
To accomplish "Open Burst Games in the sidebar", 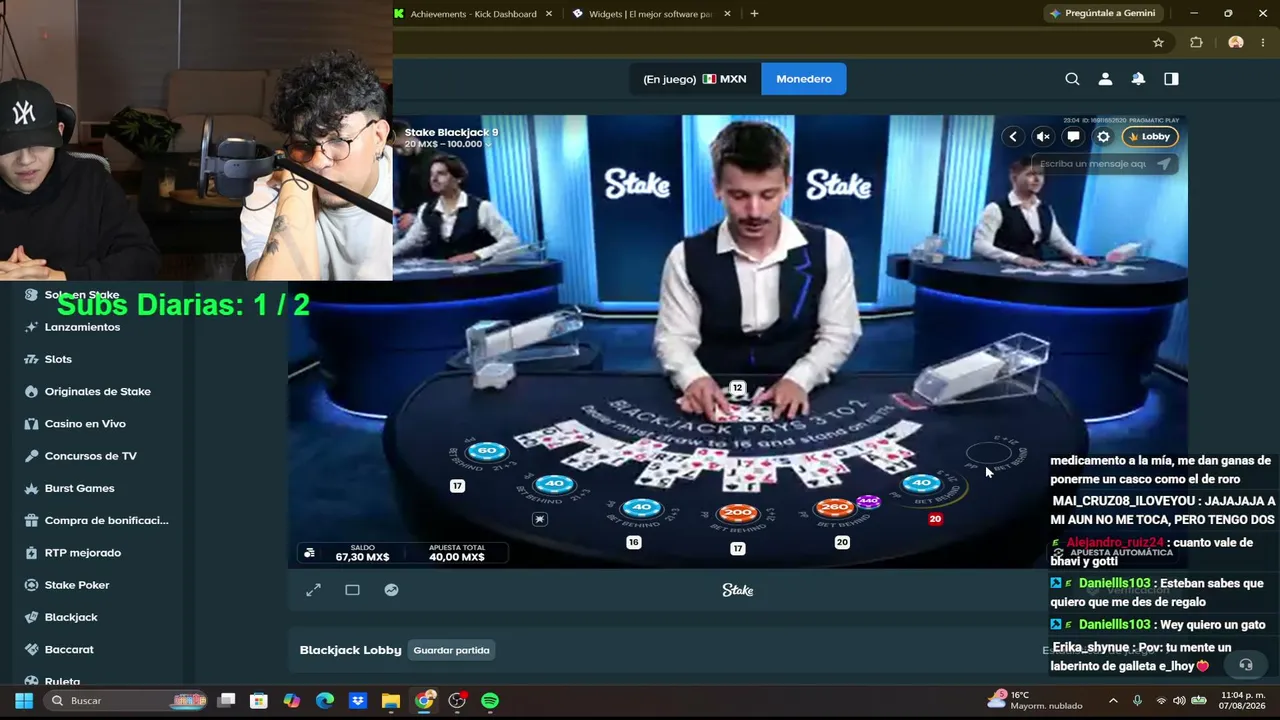I will pos(79,488).
